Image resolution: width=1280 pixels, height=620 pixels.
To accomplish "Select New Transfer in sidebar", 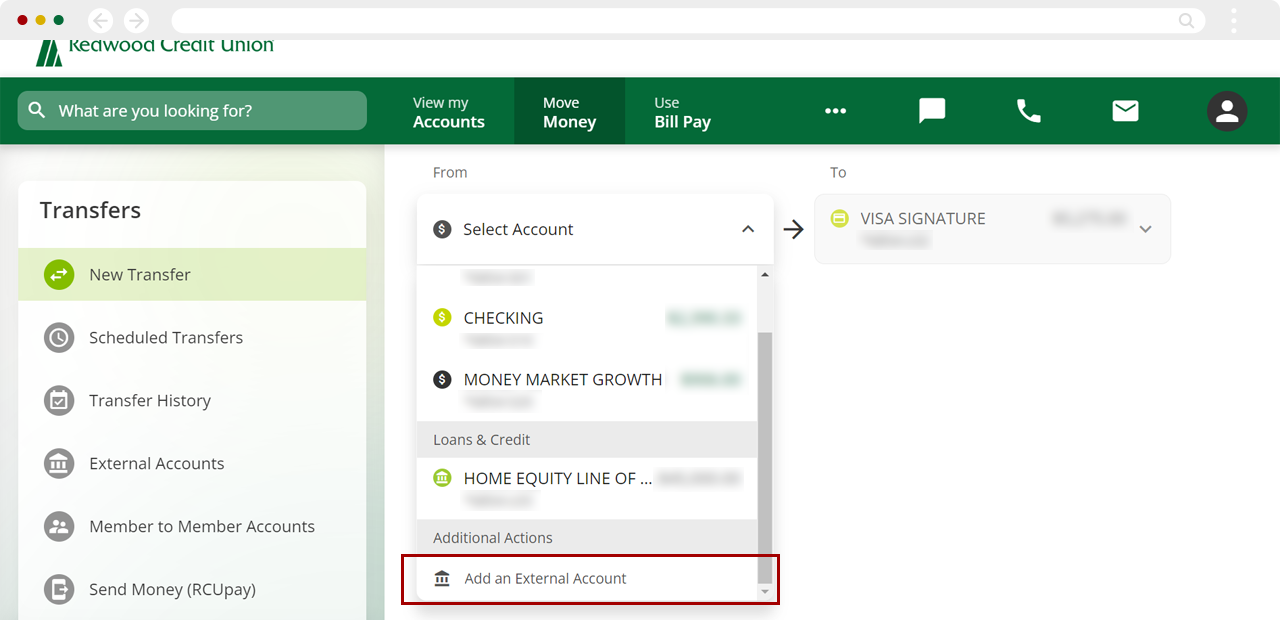I will (x=192, y=274).
